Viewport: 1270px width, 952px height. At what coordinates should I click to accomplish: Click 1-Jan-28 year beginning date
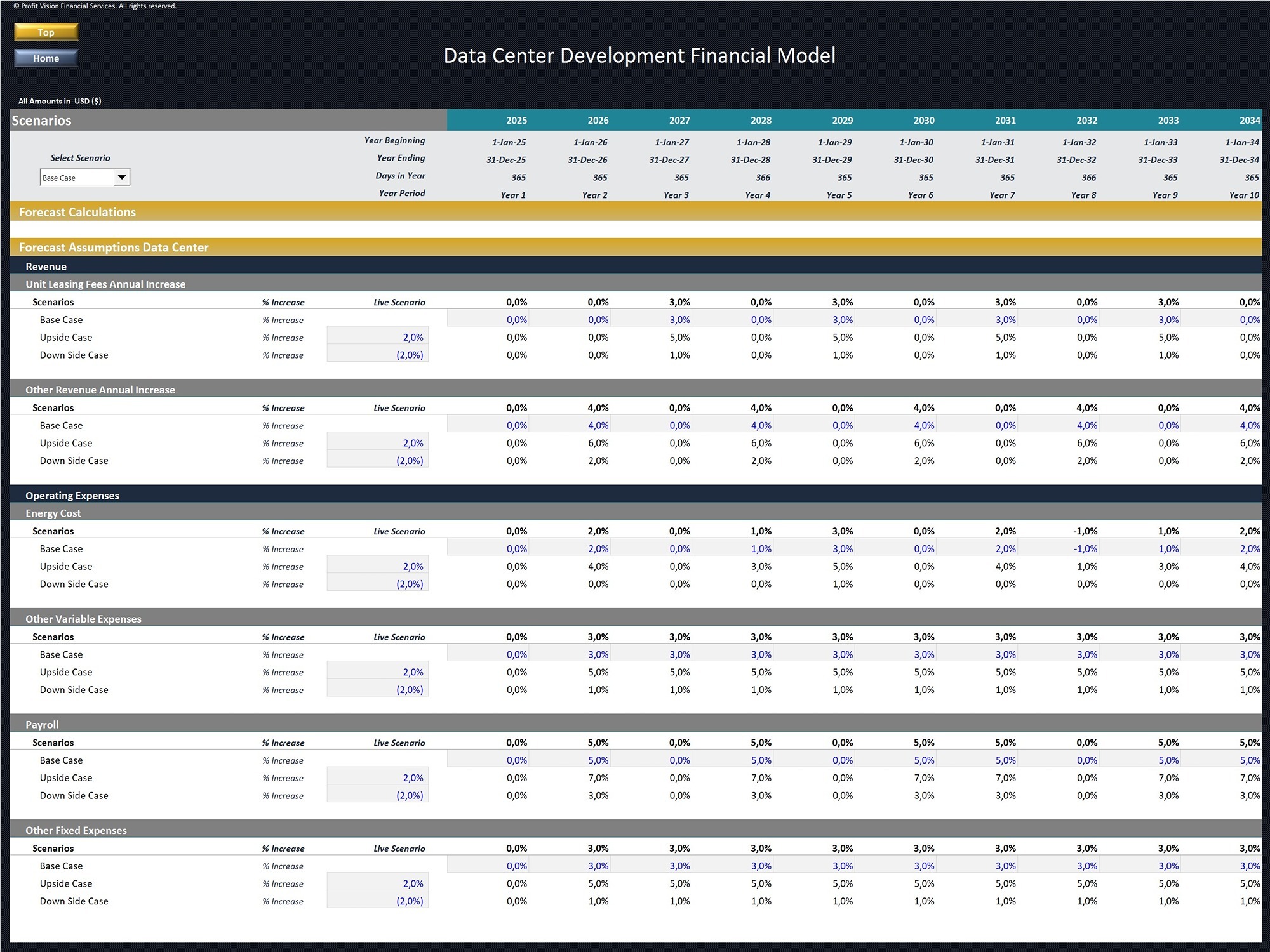point(753,143)
